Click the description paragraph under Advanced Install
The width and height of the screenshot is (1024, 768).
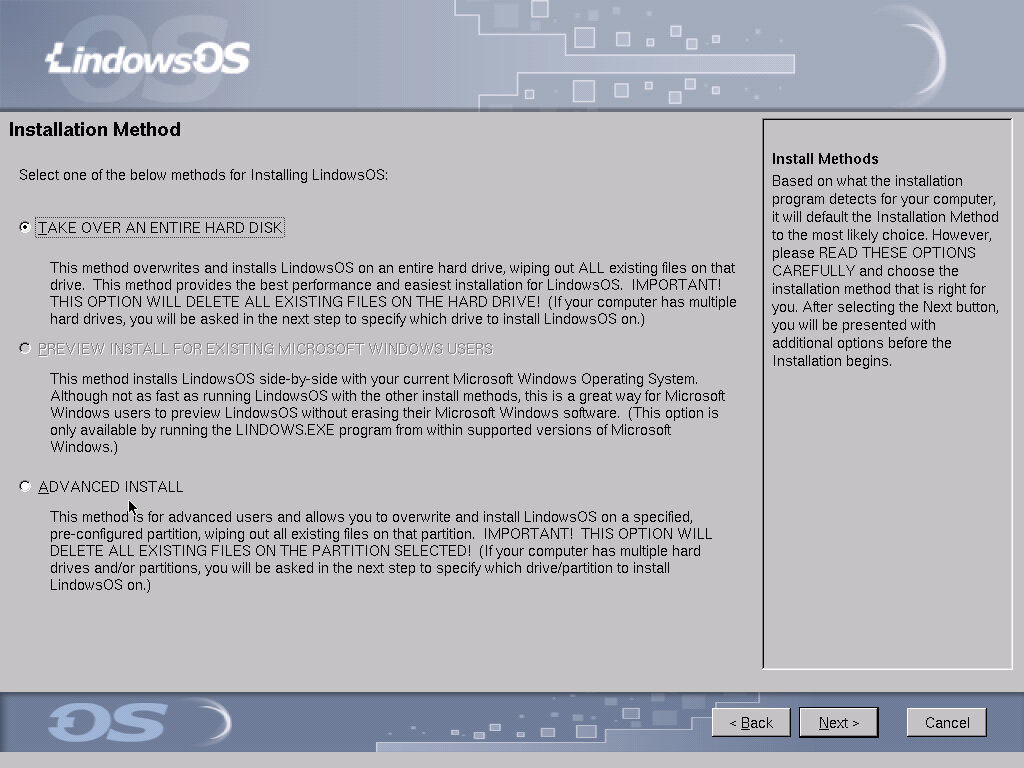[380, 551]
